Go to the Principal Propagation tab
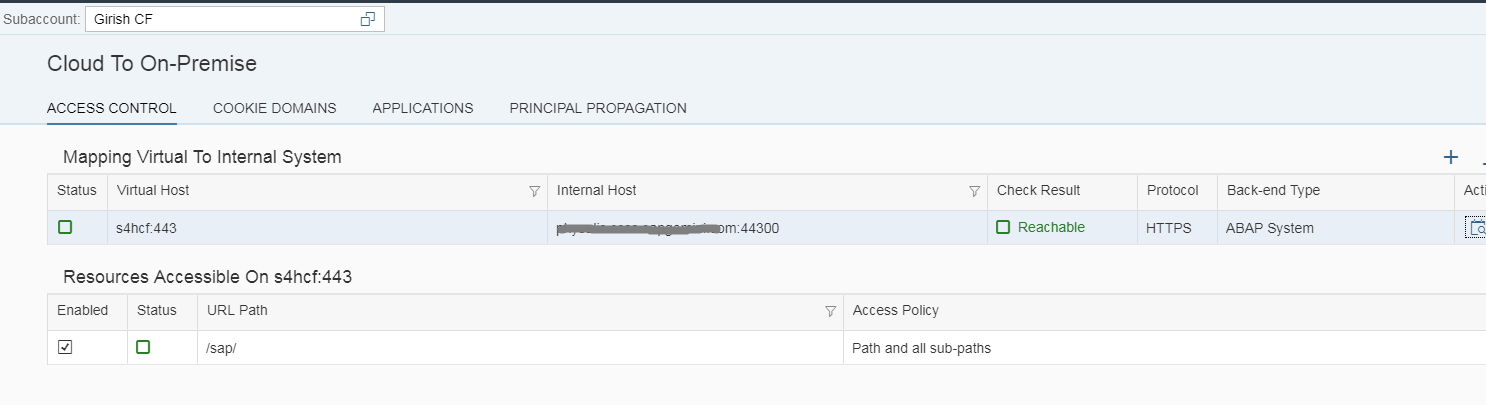This screenshot has width=1486, height=405. click(x=597, y=108)
